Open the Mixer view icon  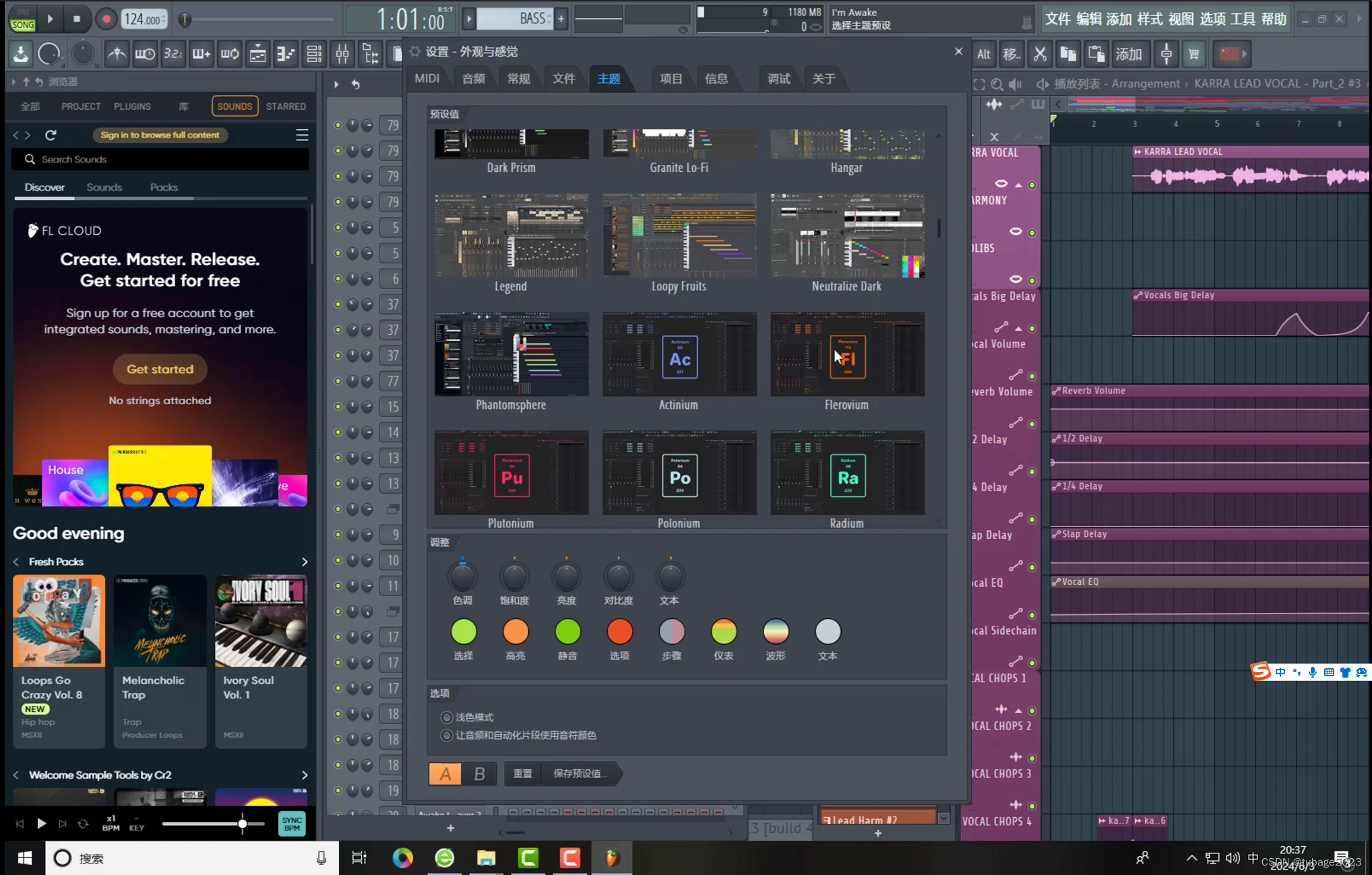coord(342,54)
